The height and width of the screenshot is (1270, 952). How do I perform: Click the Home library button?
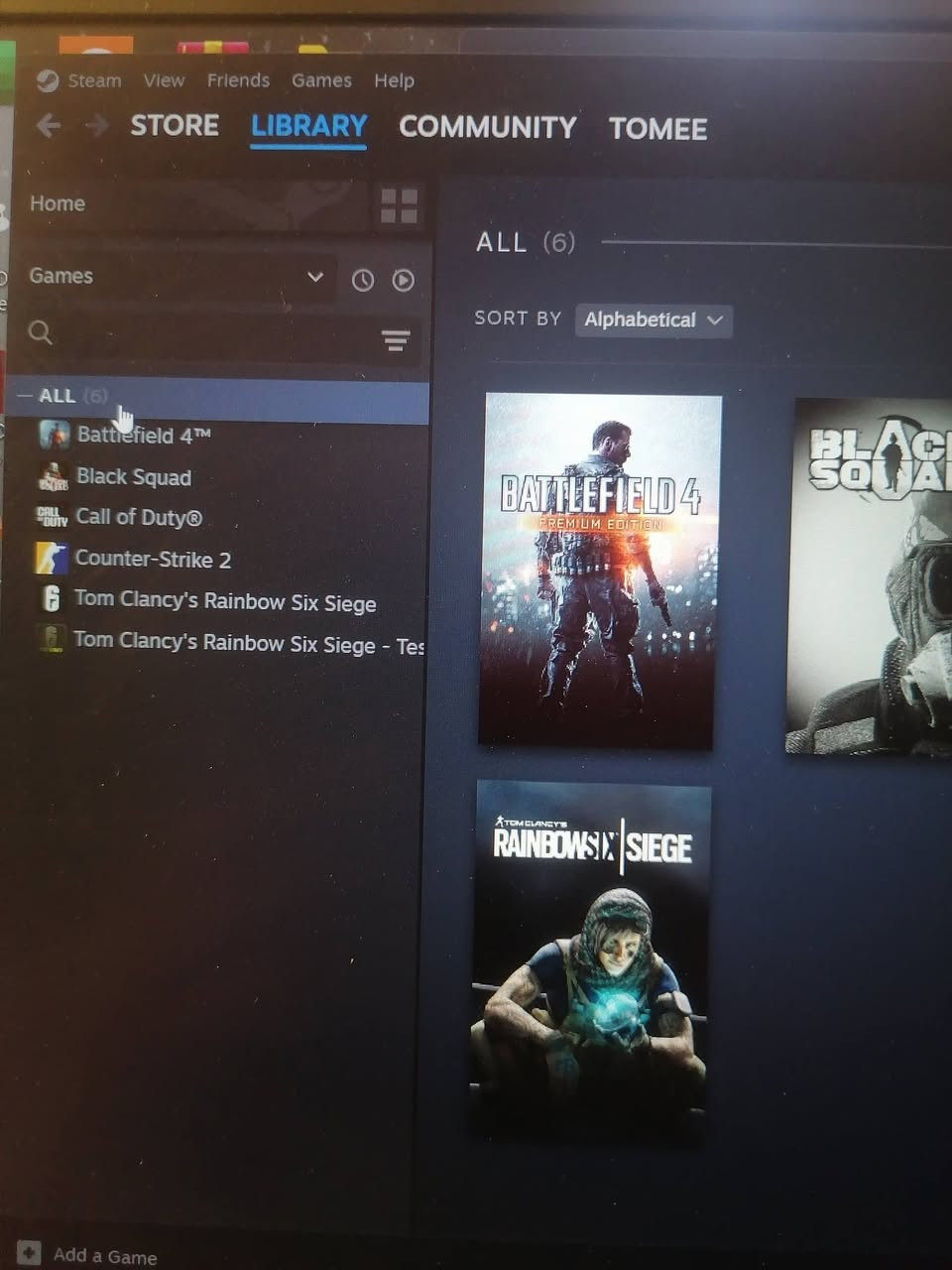tap(58, 203)
